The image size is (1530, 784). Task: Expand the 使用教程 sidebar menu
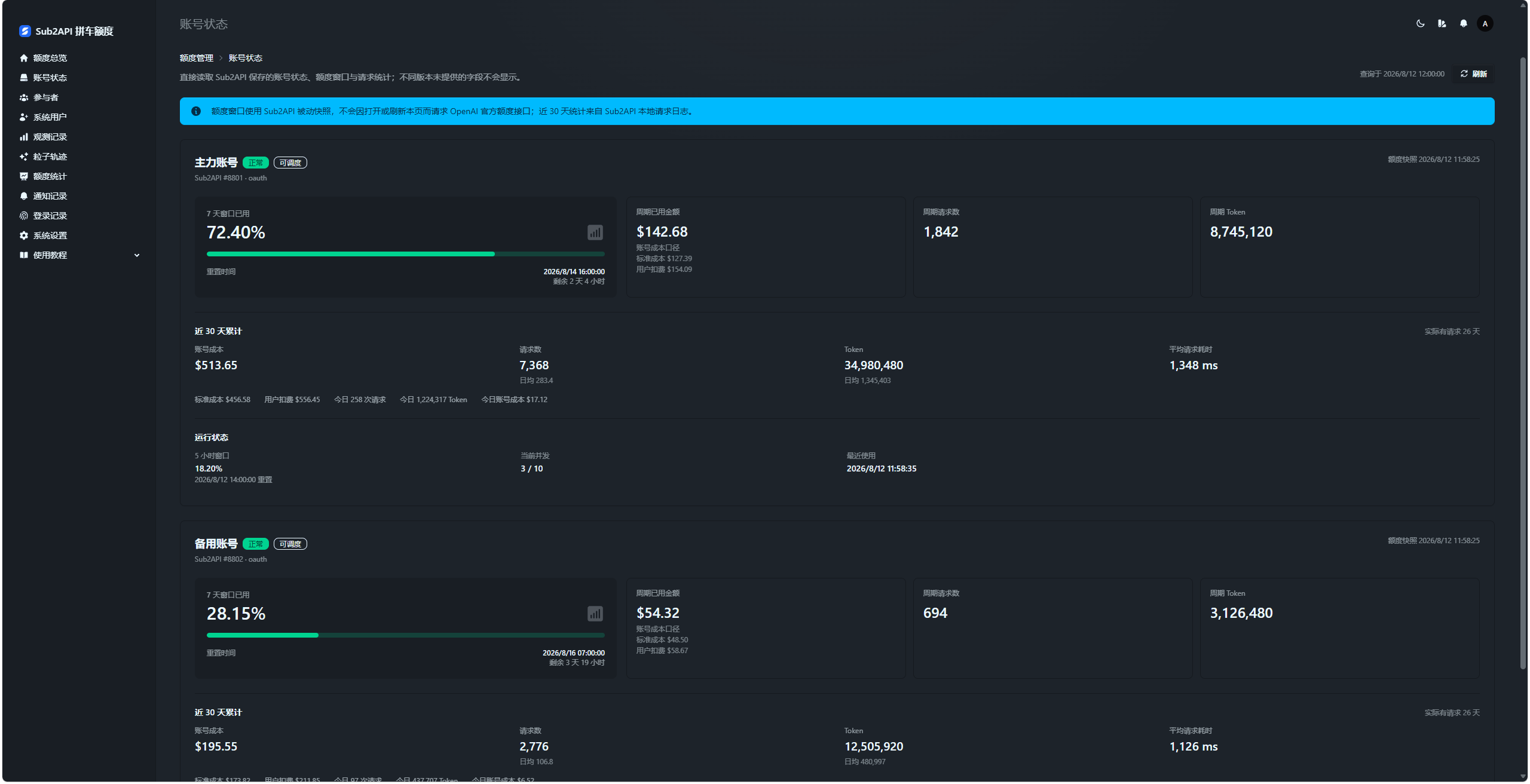tap(79, 255)
